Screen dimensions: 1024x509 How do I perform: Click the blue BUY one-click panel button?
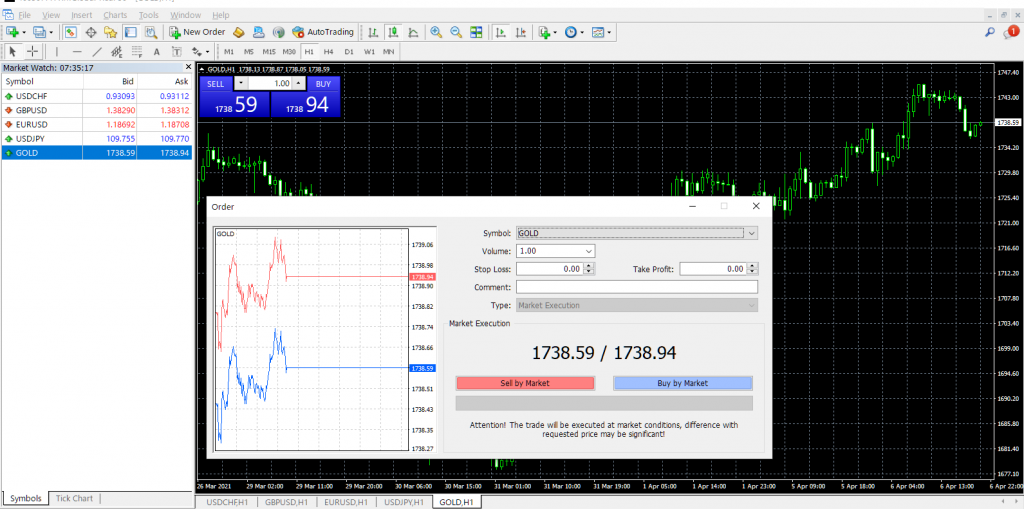(323, 84)
